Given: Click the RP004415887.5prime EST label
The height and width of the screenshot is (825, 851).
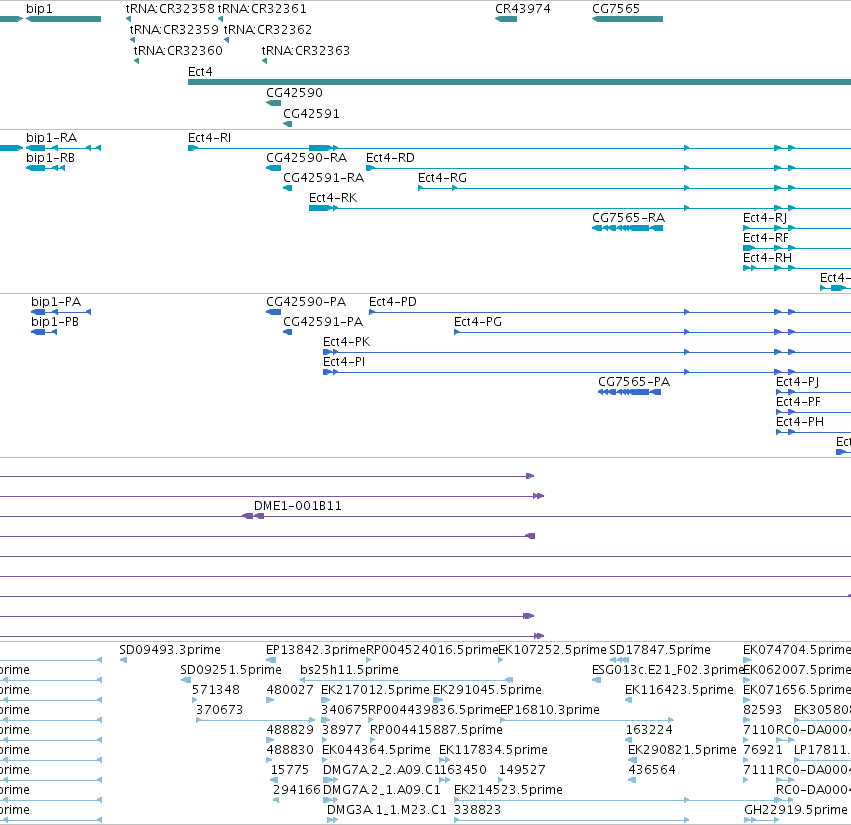Looking at the screenshot, I should pos(436,730).
